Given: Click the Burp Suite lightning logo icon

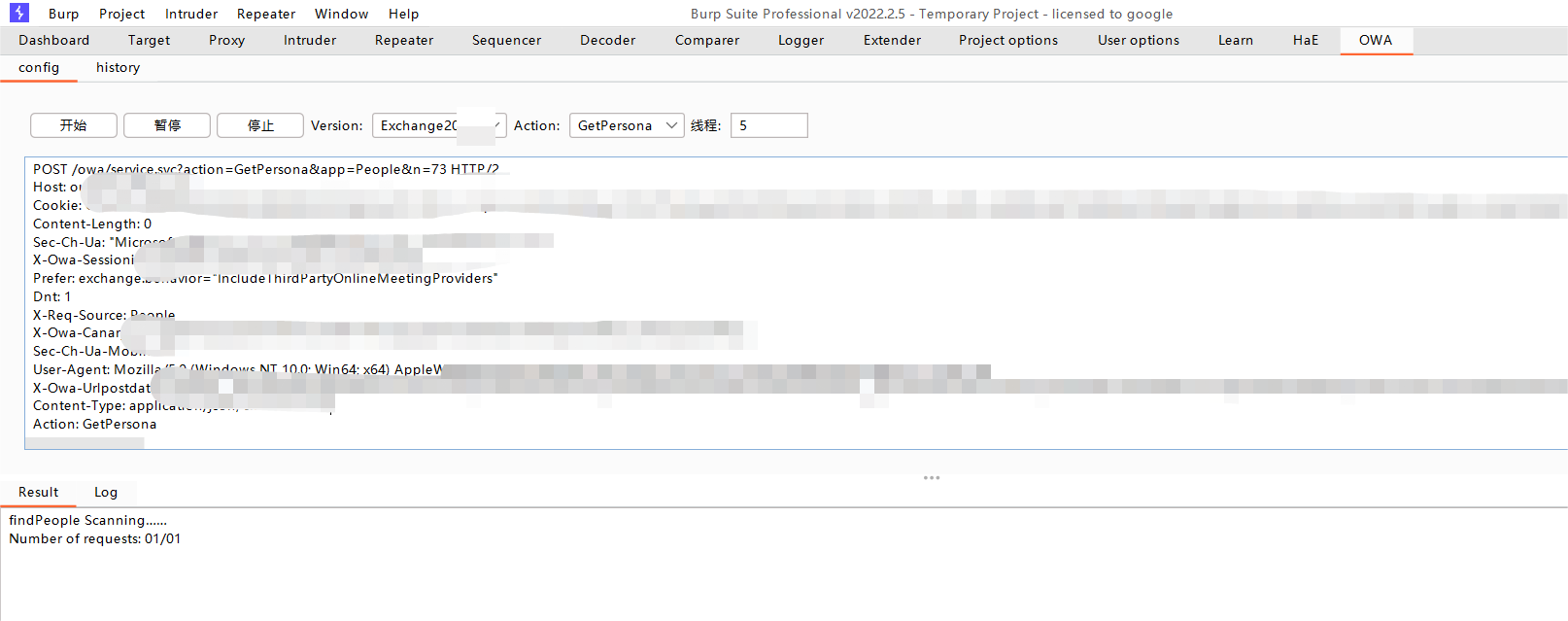Looking at the screenshot, I should click(19, 13).
